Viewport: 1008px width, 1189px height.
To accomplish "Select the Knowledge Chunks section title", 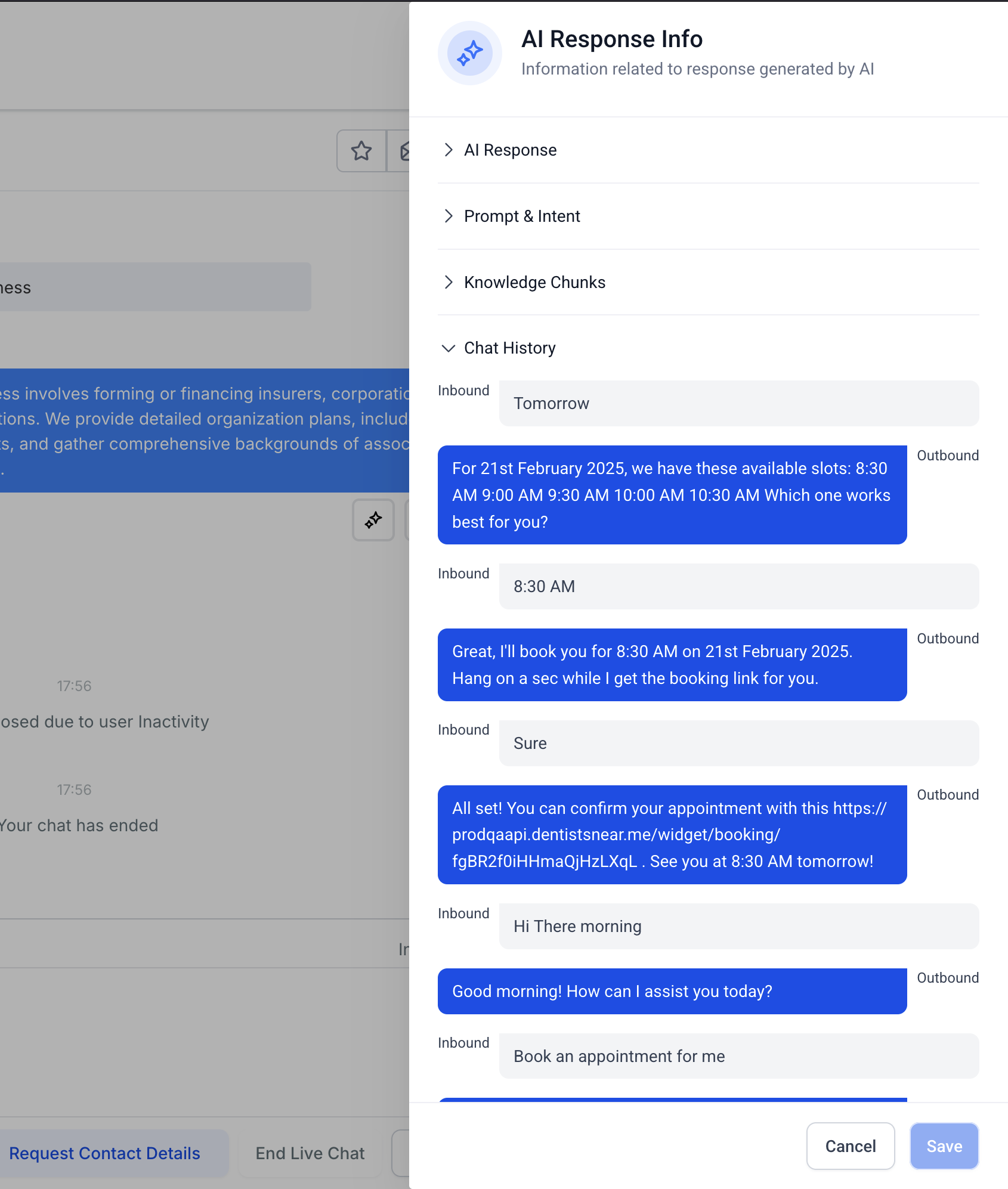I will [x=534, y=282].
